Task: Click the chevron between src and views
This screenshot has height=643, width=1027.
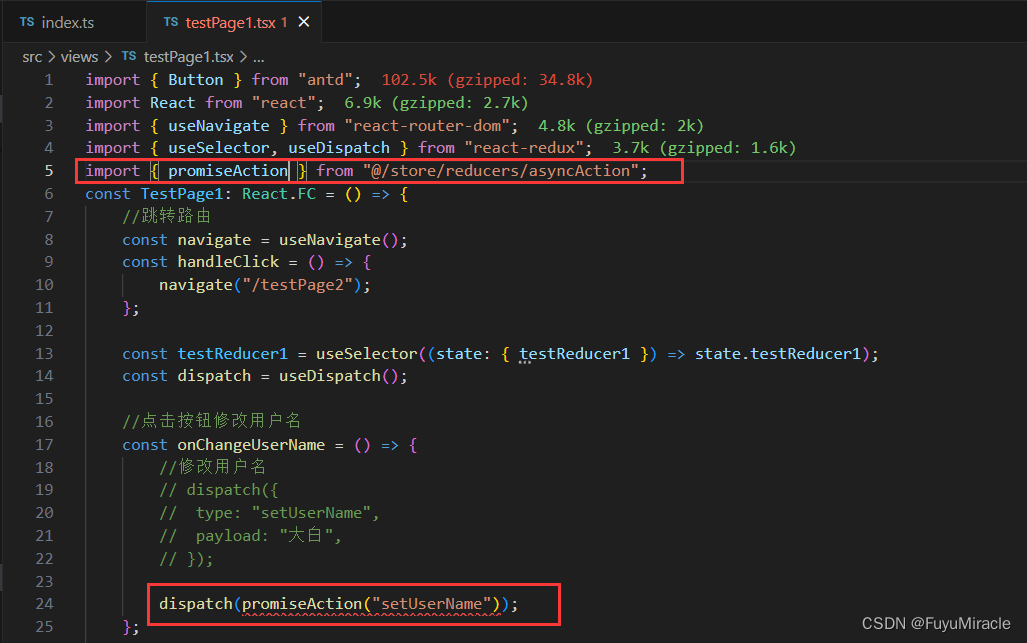Action: pos(52,56)
